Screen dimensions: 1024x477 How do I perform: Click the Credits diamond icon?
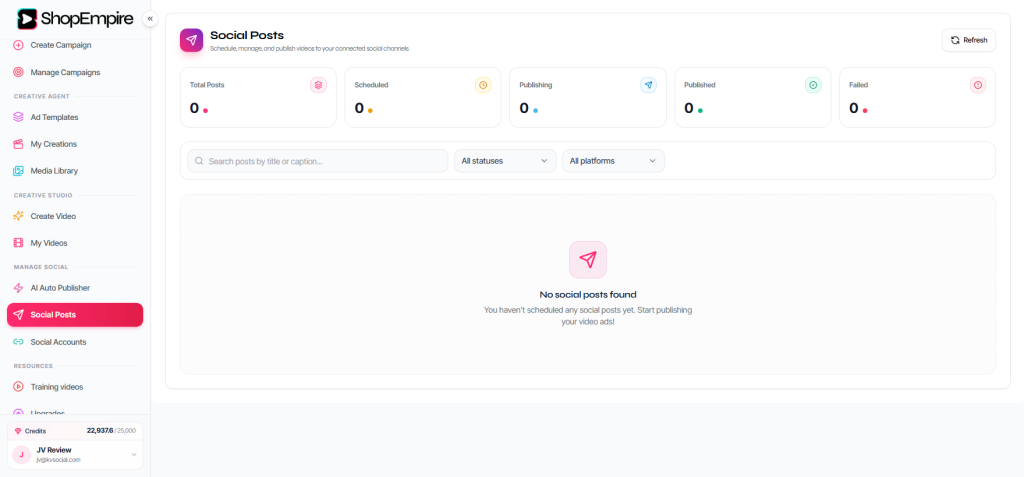[x=18, y=431]
